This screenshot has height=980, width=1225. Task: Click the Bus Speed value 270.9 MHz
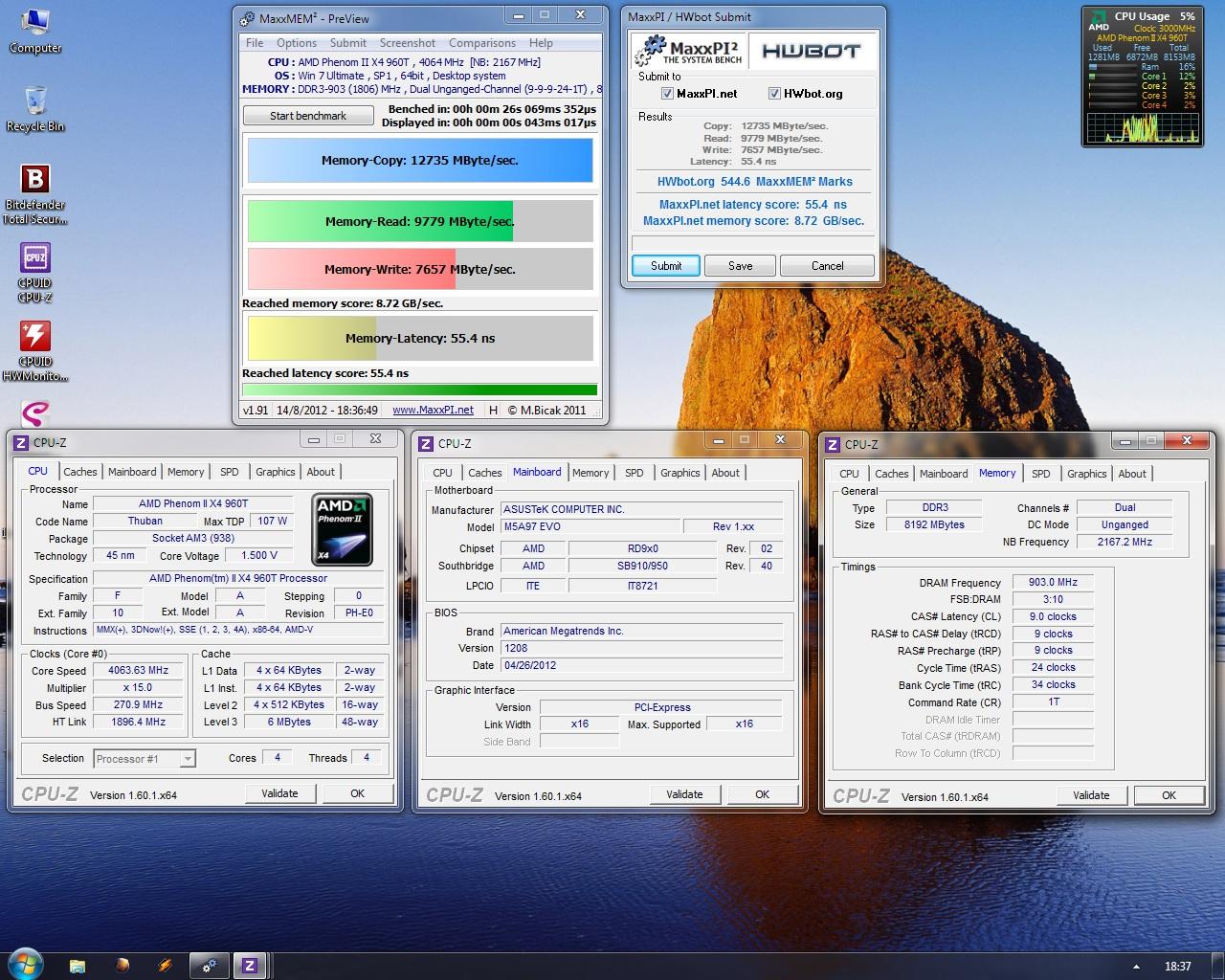point(138,704)
